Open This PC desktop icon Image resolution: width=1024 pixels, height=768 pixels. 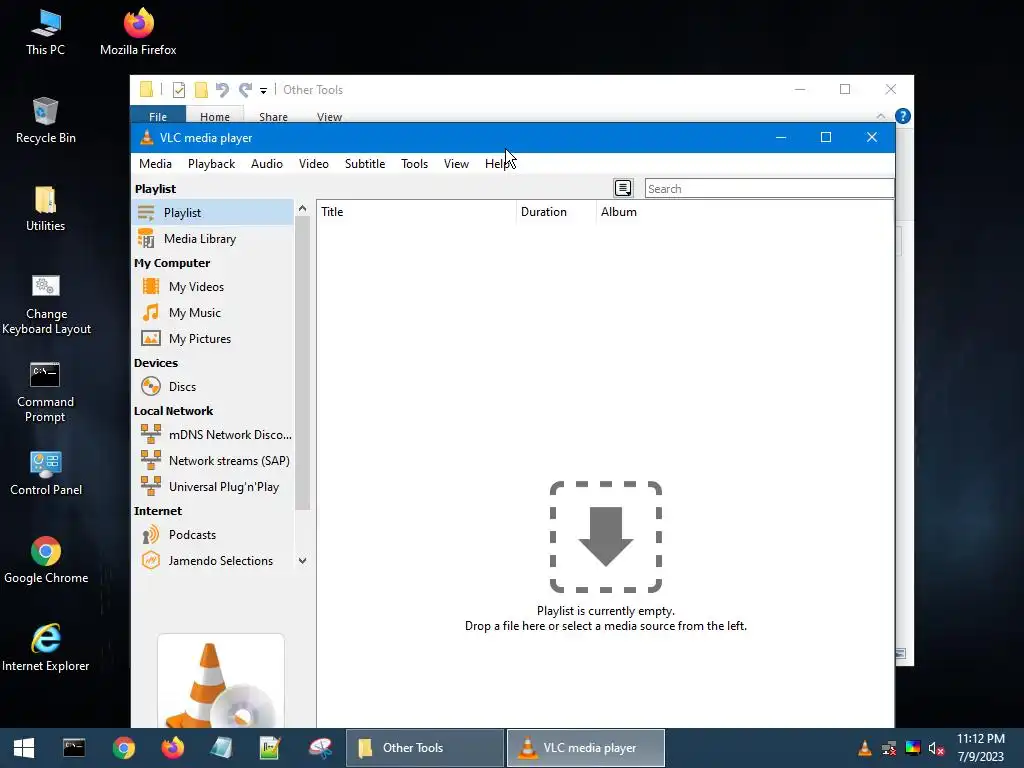click(x=46, y=33)
